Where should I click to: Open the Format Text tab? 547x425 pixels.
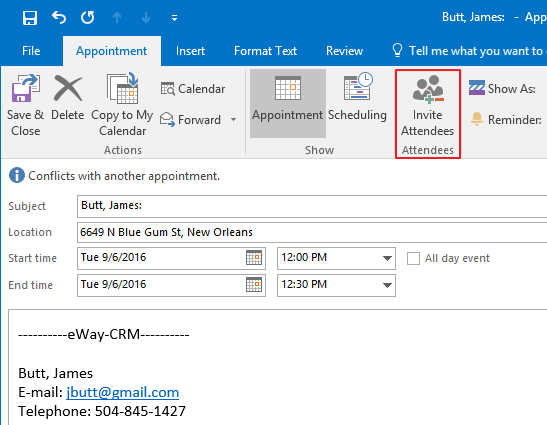coord(265,51)
